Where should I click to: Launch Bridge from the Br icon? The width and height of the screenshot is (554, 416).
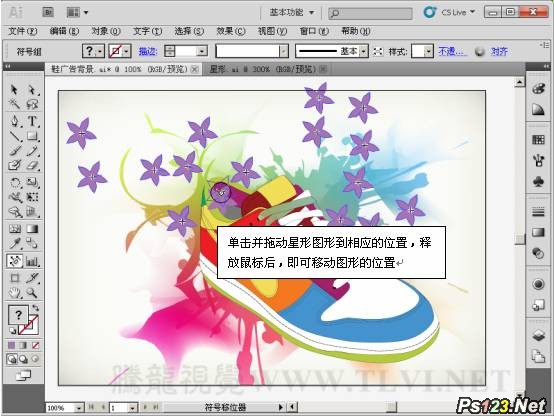click(48, 12)
